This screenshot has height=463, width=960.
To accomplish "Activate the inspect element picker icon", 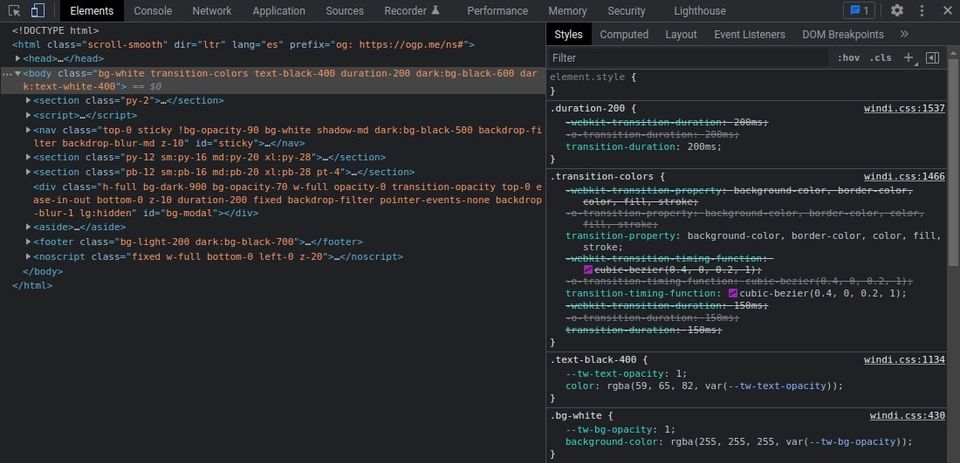I will (15, 10).
